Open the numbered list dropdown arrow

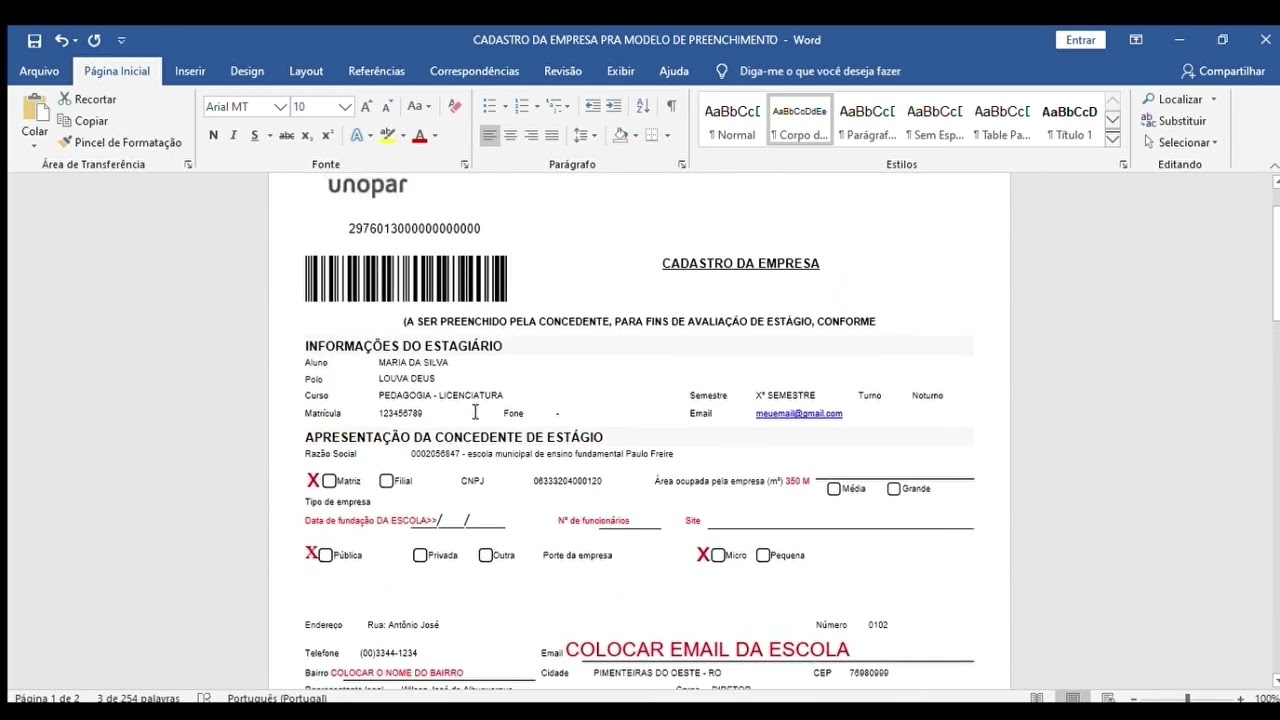[537, 106]
